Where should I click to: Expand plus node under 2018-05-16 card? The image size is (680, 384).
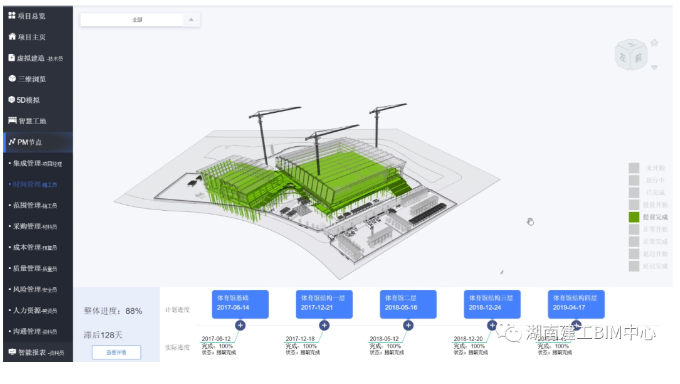408,325
